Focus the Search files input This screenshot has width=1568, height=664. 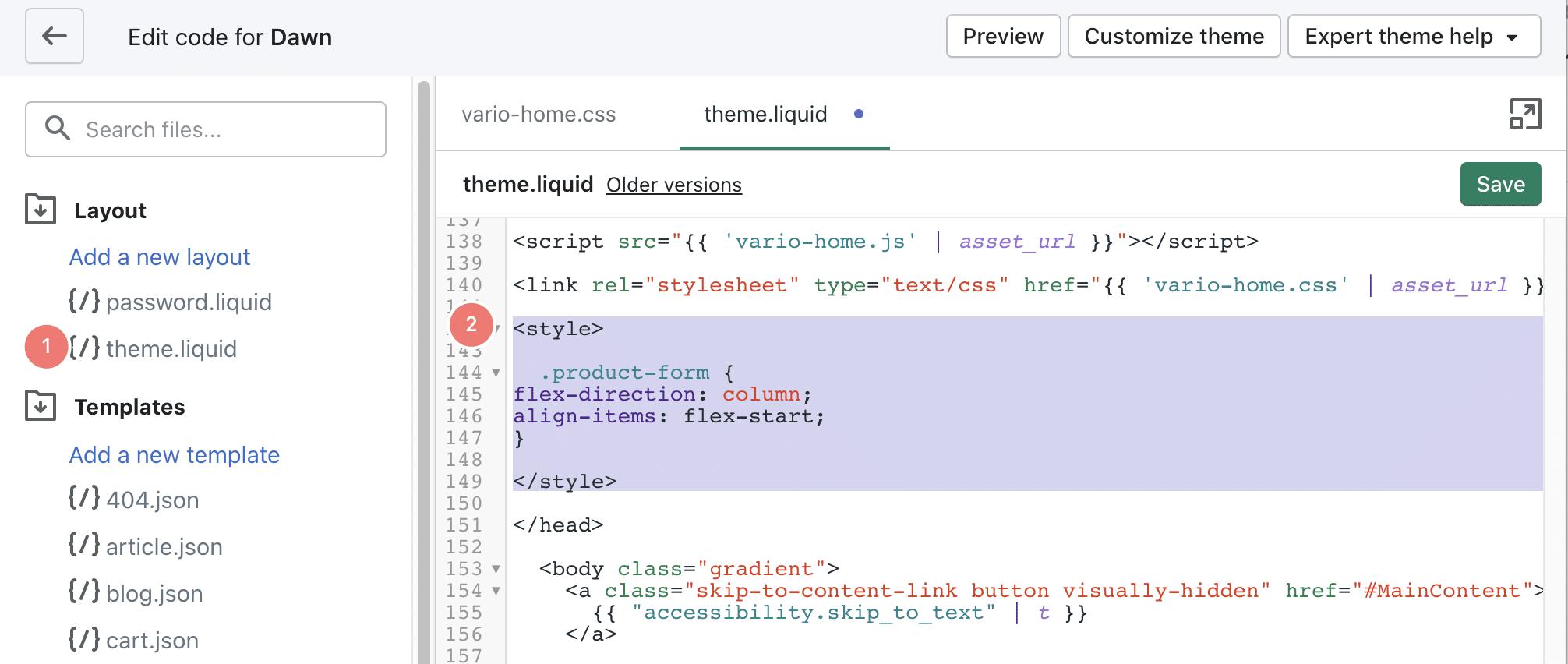[206, 129]
